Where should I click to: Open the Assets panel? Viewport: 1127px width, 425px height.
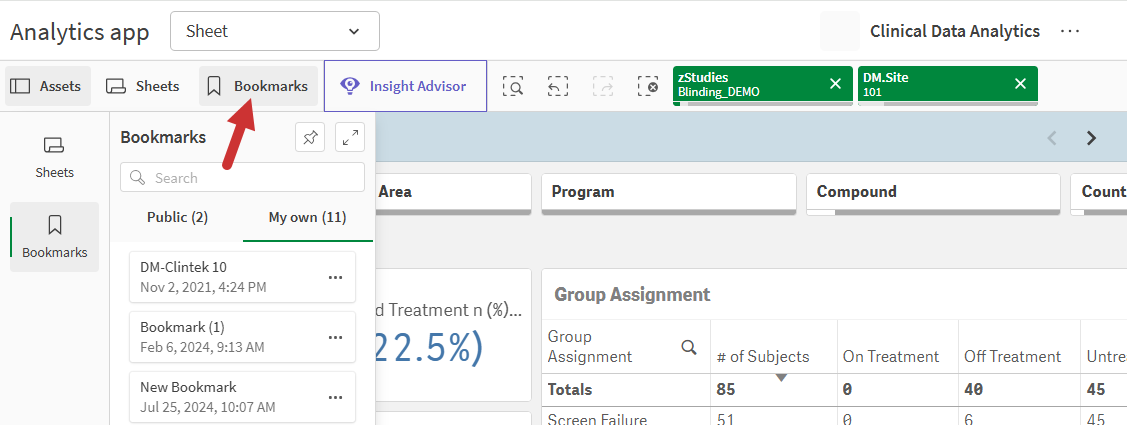coord(48,86)
